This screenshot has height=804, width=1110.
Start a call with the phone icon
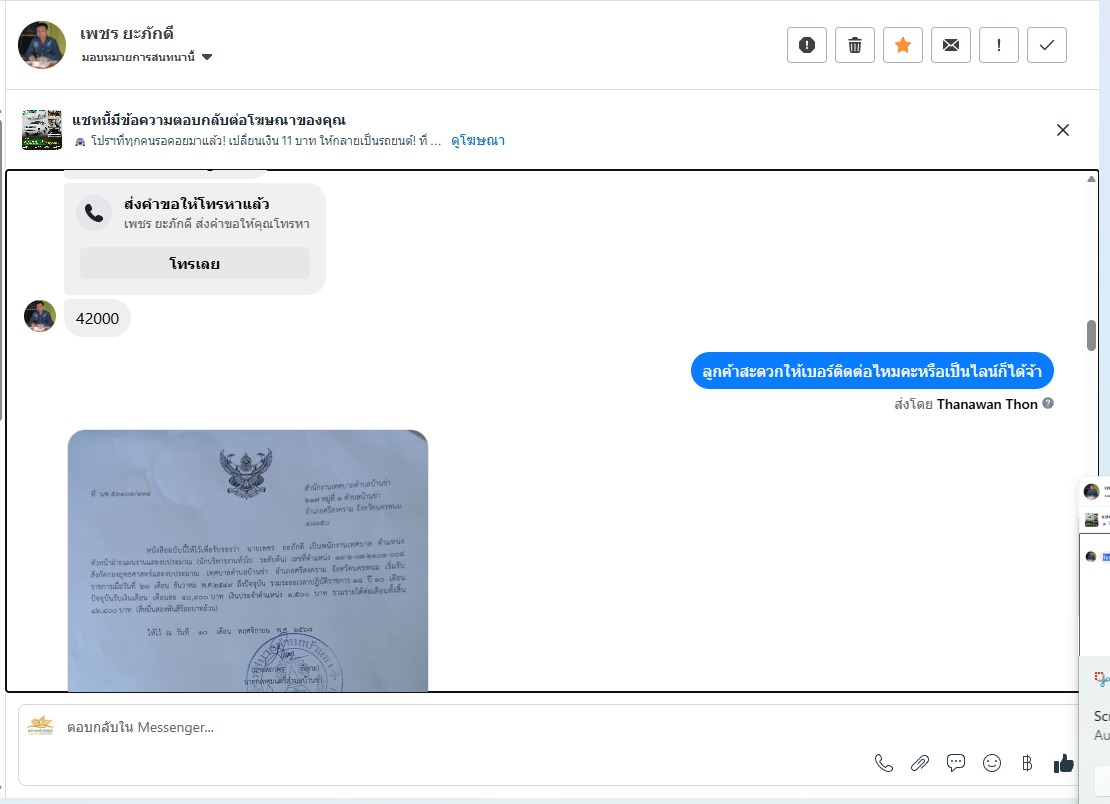pos(883,763)
